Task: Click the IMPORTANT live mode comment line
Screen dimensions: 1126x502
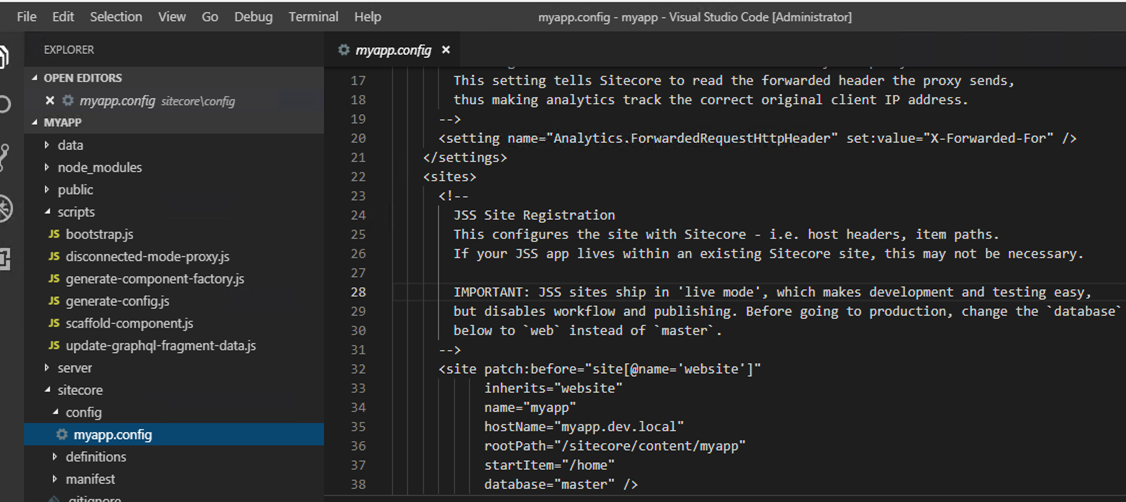Action: (773, 292)
